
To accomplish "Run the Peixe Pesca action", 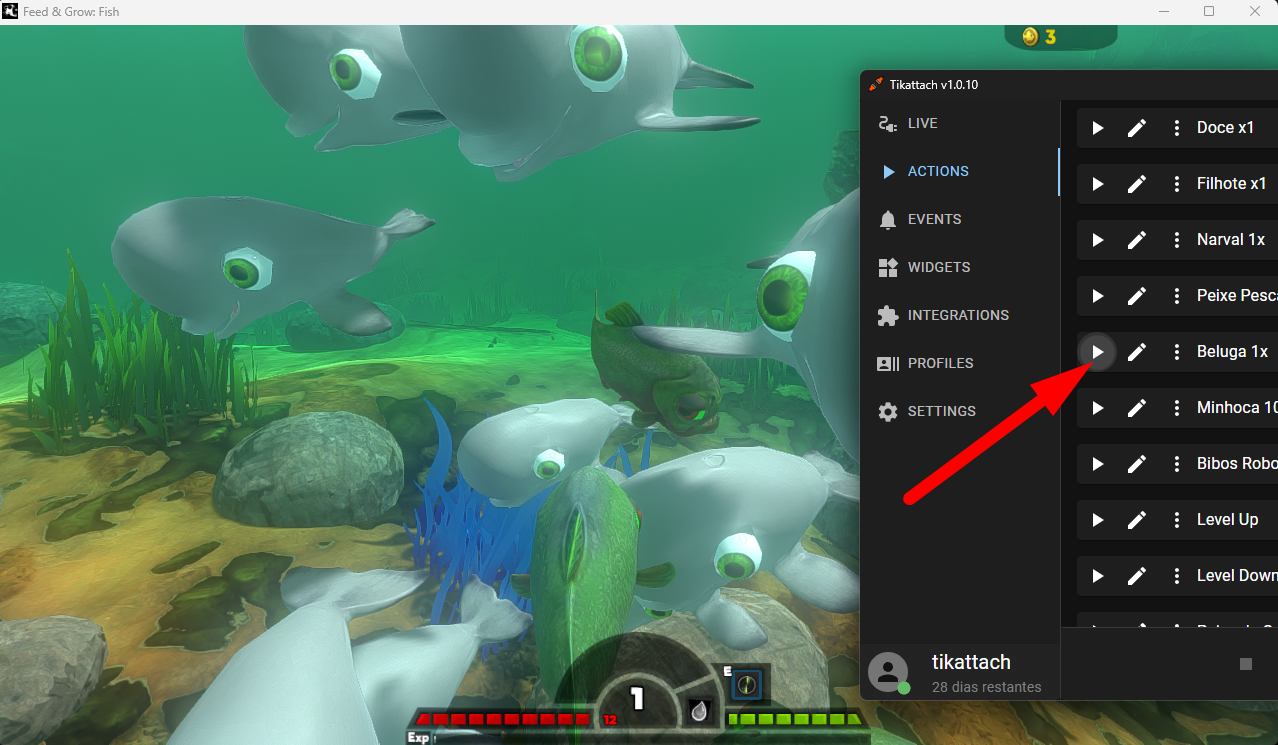I will 1098,296.
